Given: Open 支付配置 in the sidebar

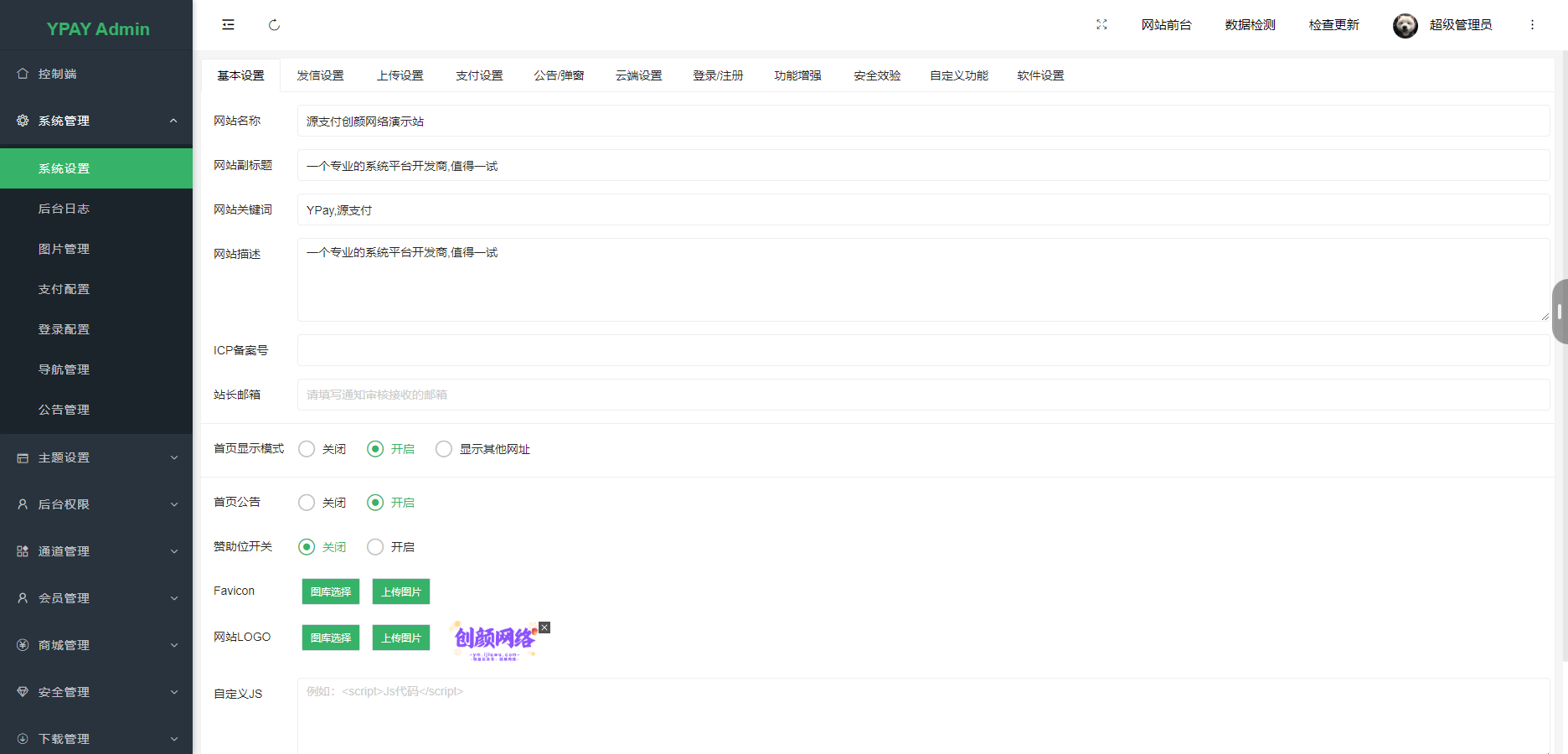Looking at the screenshot, I should click(x=96, y=289).
